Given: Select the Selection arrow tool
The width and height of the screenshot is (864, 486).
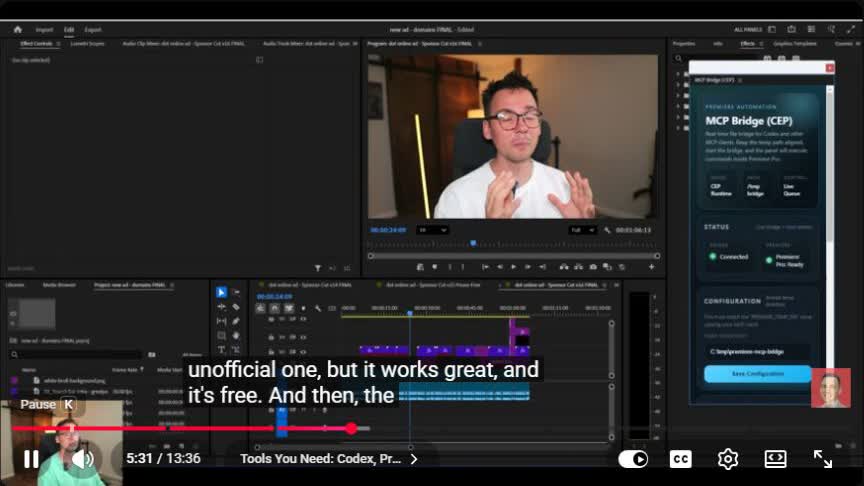Looking at the screenshot, I should (x=221, y=292).
